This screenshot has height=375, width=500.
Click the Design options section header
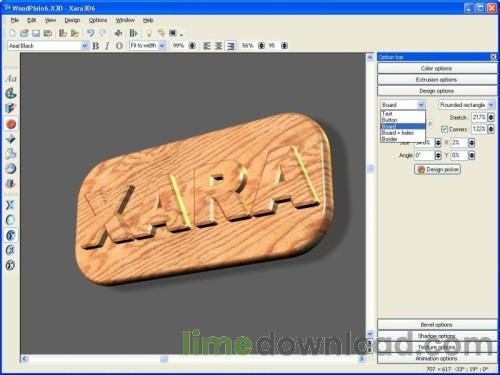(x=437, y=91)
